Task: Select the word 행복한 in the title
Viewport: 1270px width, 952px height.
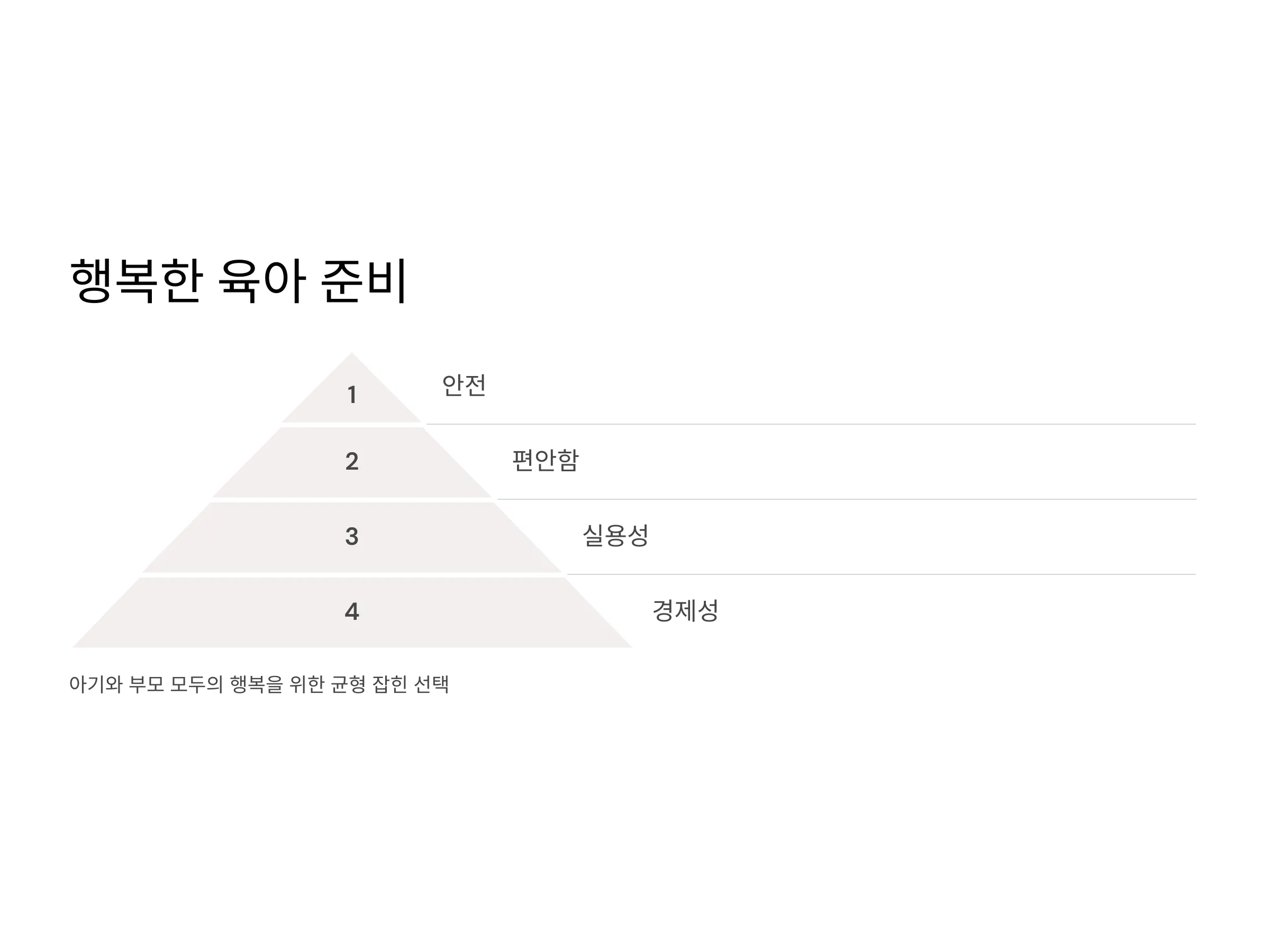Action: coord(136,281)
